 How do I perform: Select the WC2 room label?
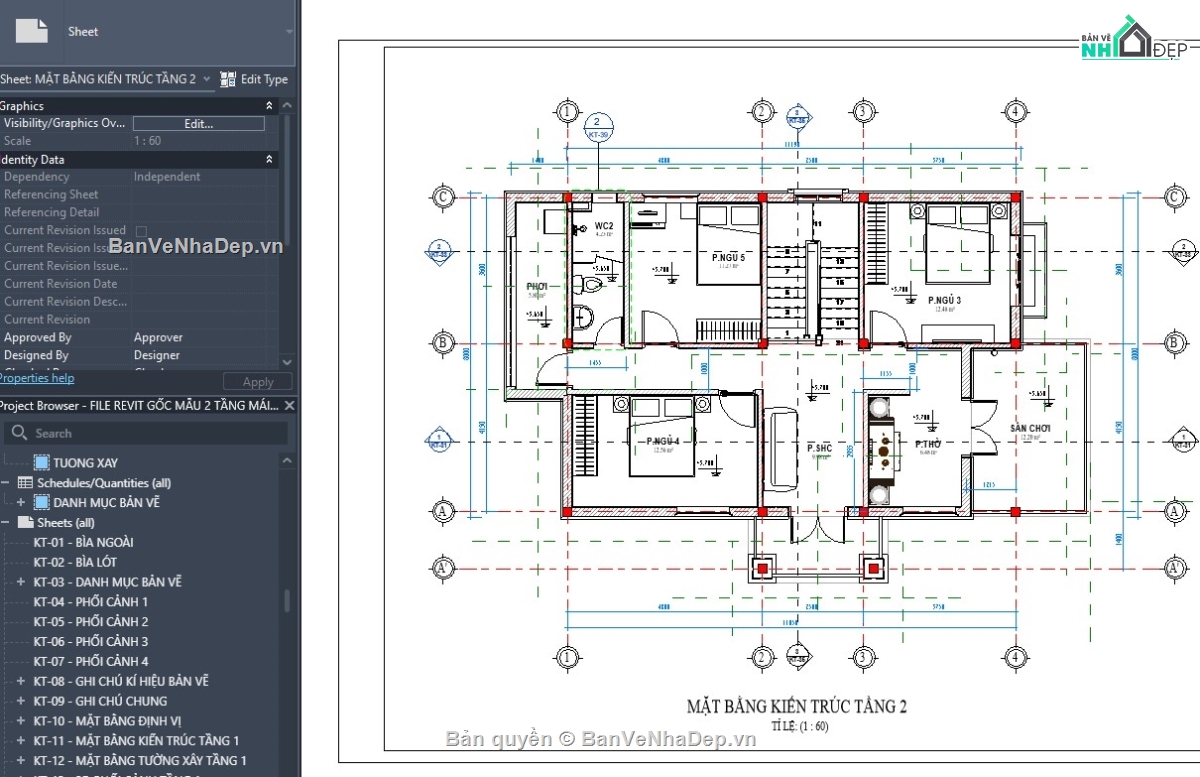tap(603, 227)
